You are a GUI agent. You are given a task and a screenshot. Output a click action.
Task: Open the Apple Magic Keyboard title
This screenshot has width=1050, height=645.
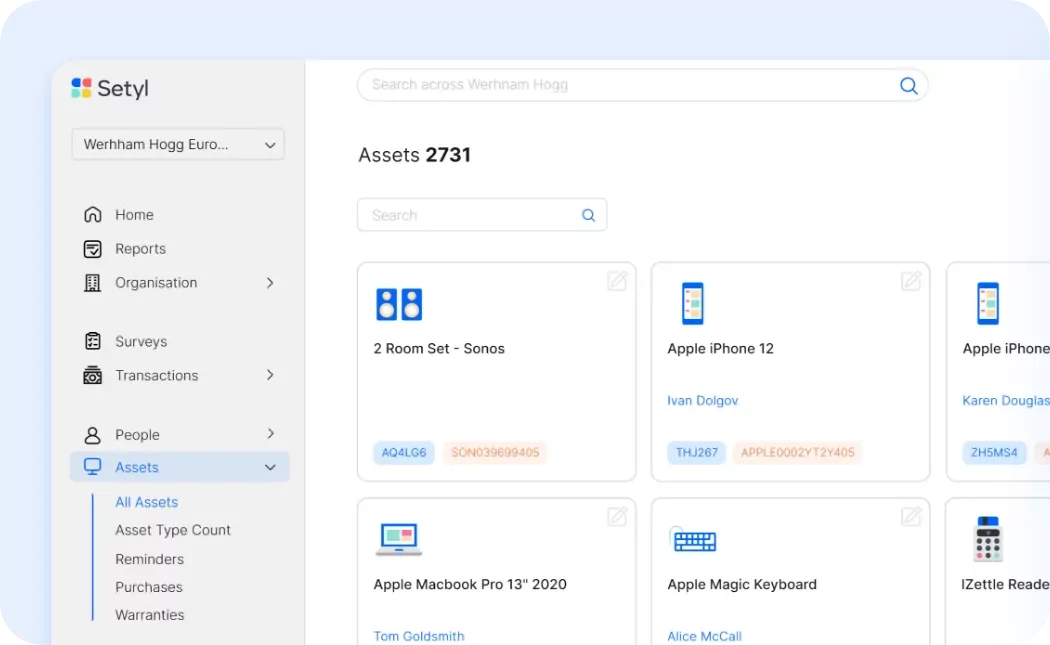coord(742,584)
